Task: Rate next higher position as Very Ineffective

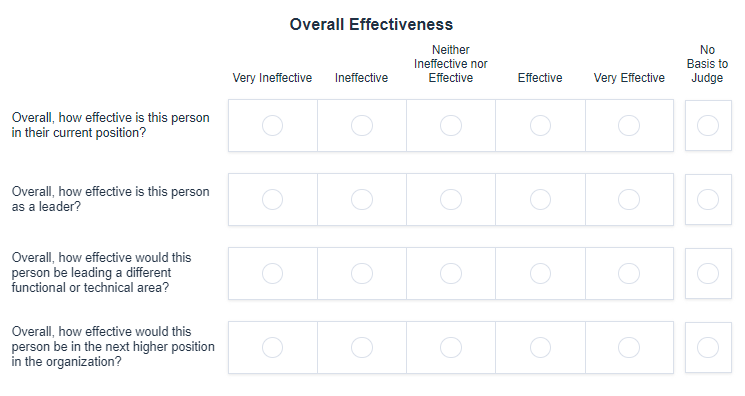Action: coord(272,348)
